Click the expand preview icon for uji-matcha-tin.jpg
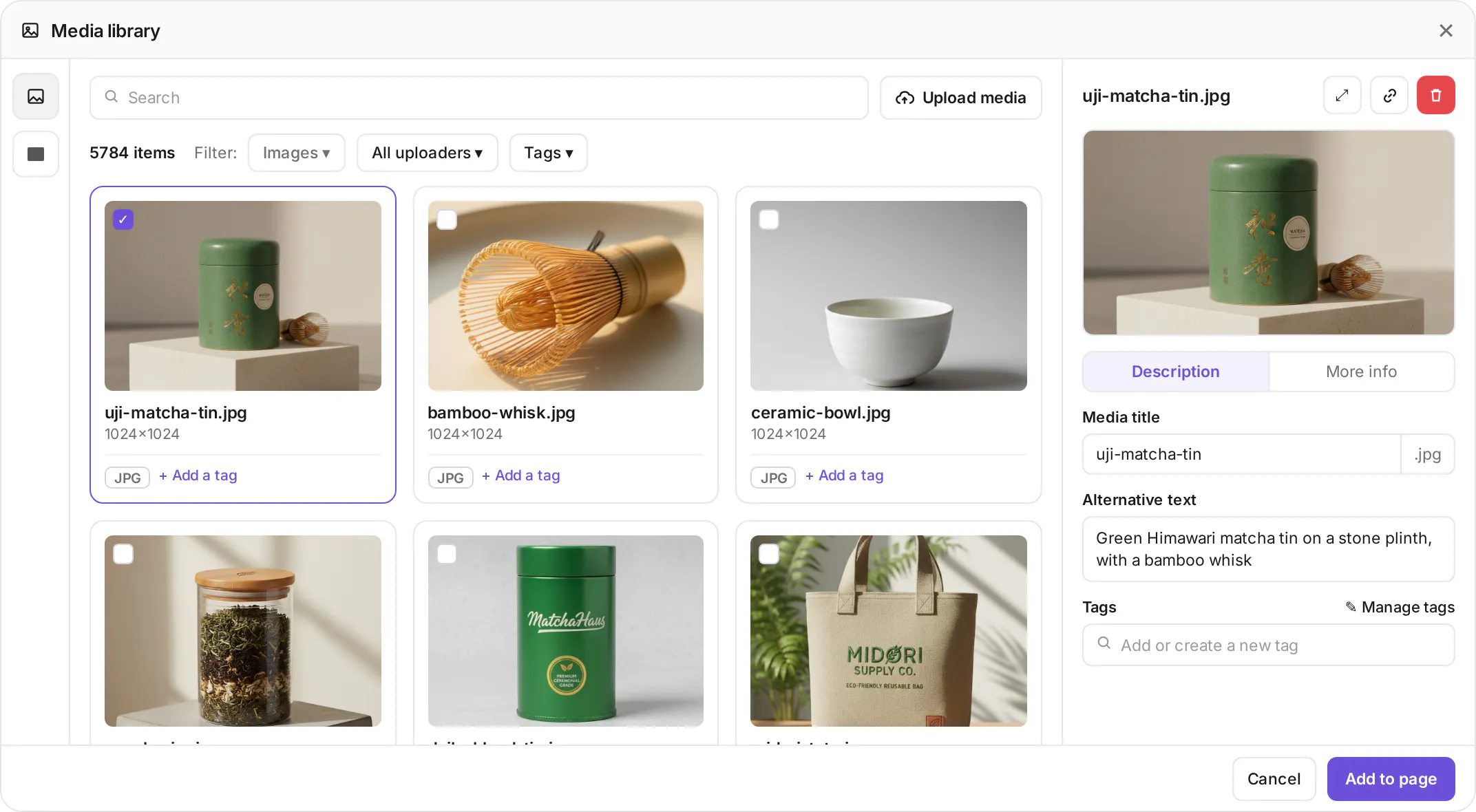The image size is (1476, 812). tap(1342, 95)
